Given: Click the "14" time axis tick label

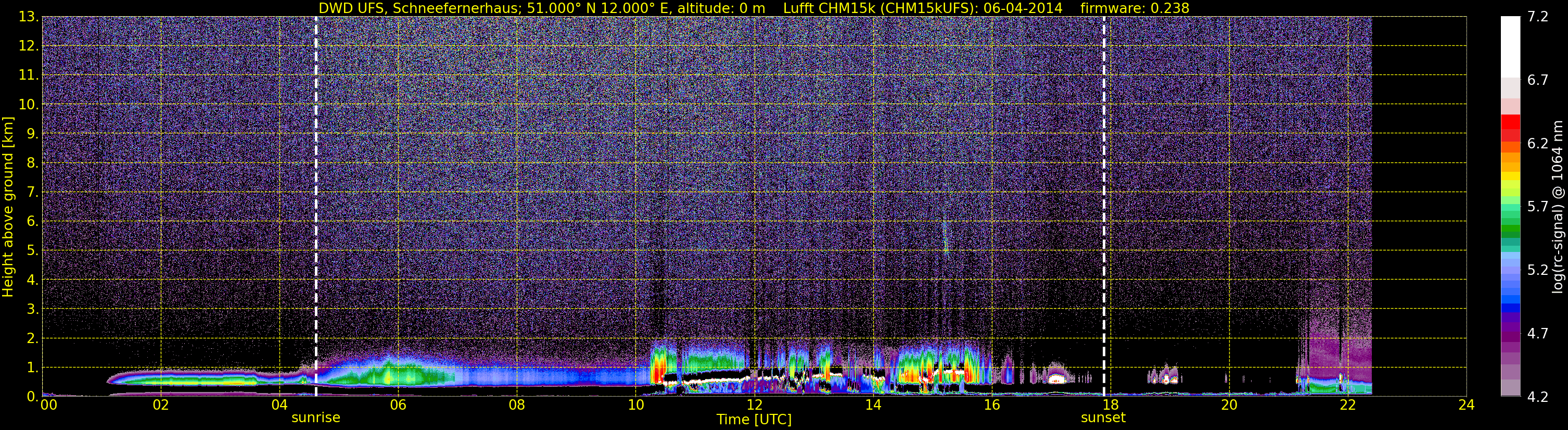Looking at the screenshot, I should 873,405.
